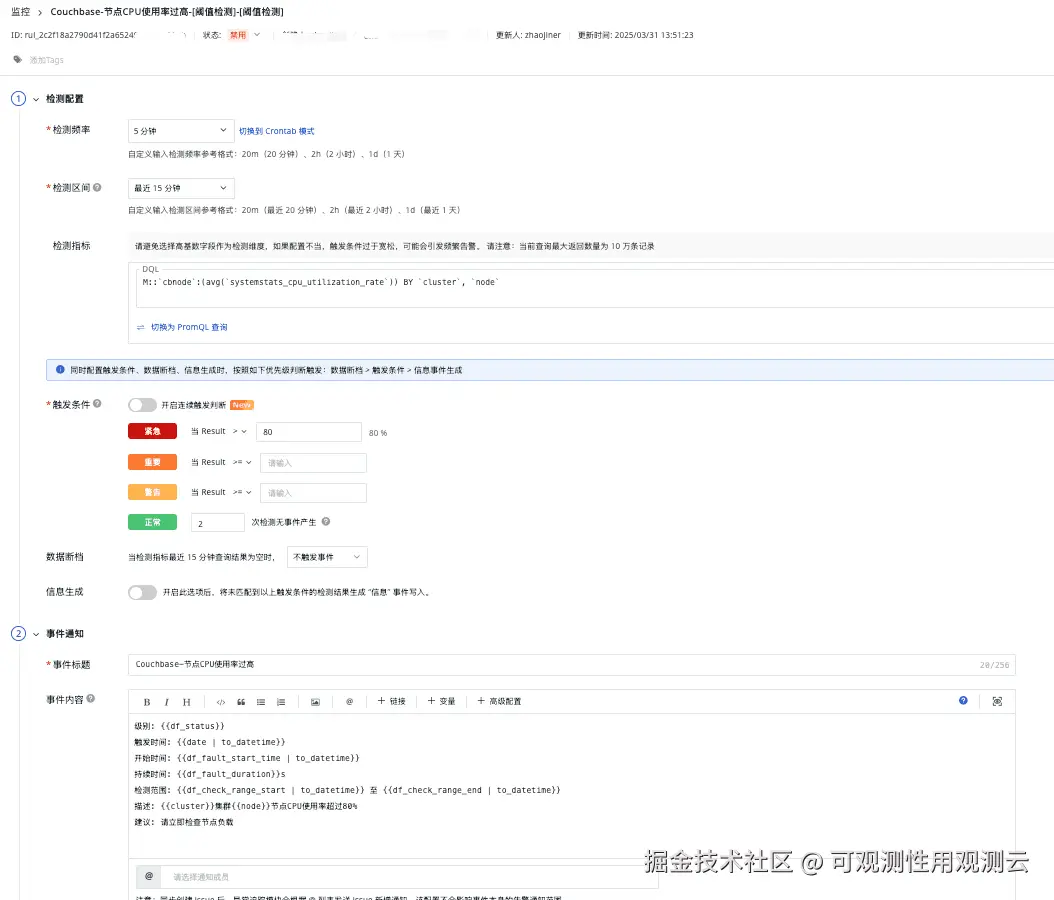The width and height of the screenshot is (1054, 900).
Task: Open the 数据断档 dropdown showing 不触发事件
Action: (x=327, y=557)
